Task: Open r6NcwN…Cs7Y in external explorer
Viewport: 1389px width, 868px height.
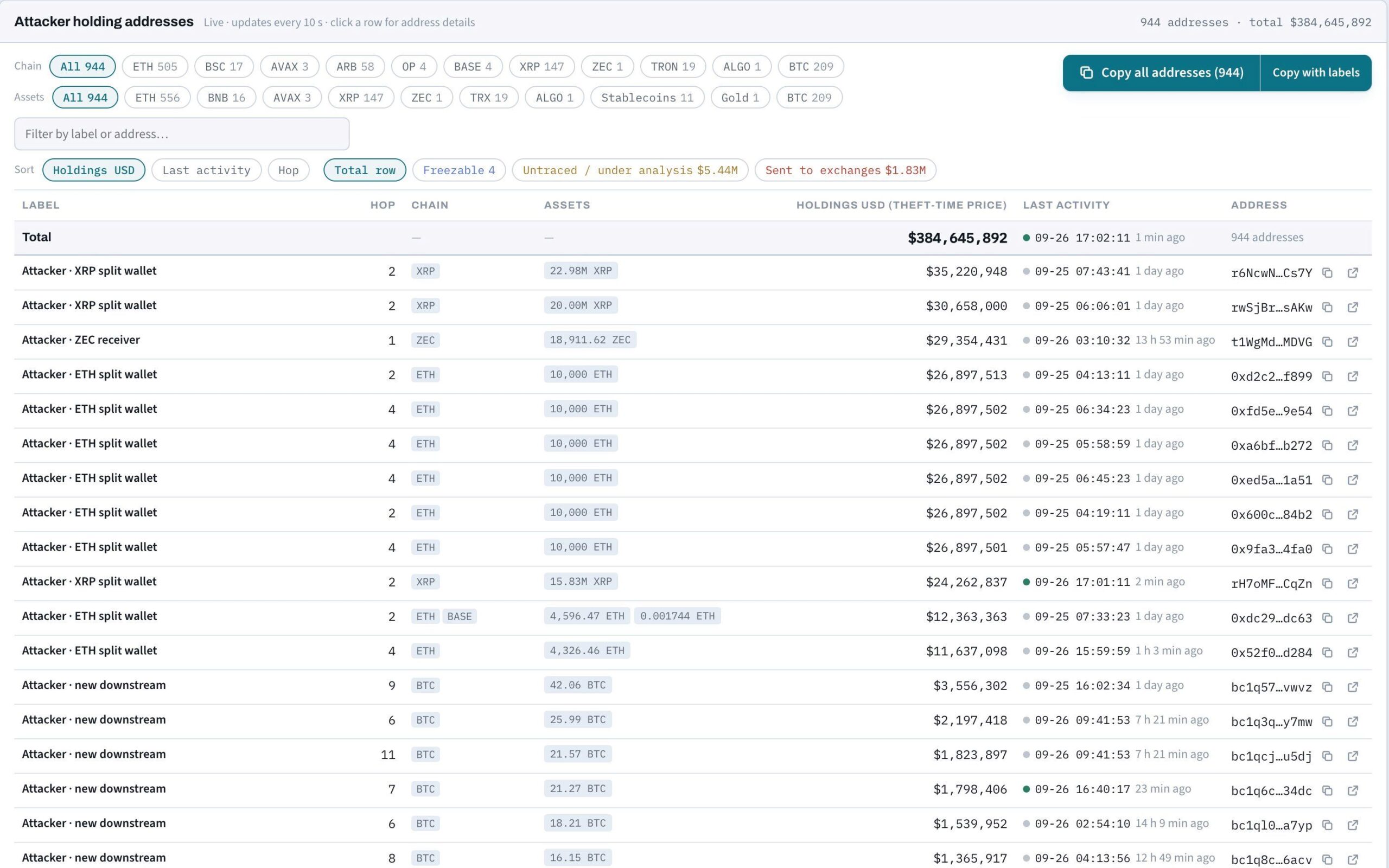Action: pyautogui.click(x=1353, y=273)
